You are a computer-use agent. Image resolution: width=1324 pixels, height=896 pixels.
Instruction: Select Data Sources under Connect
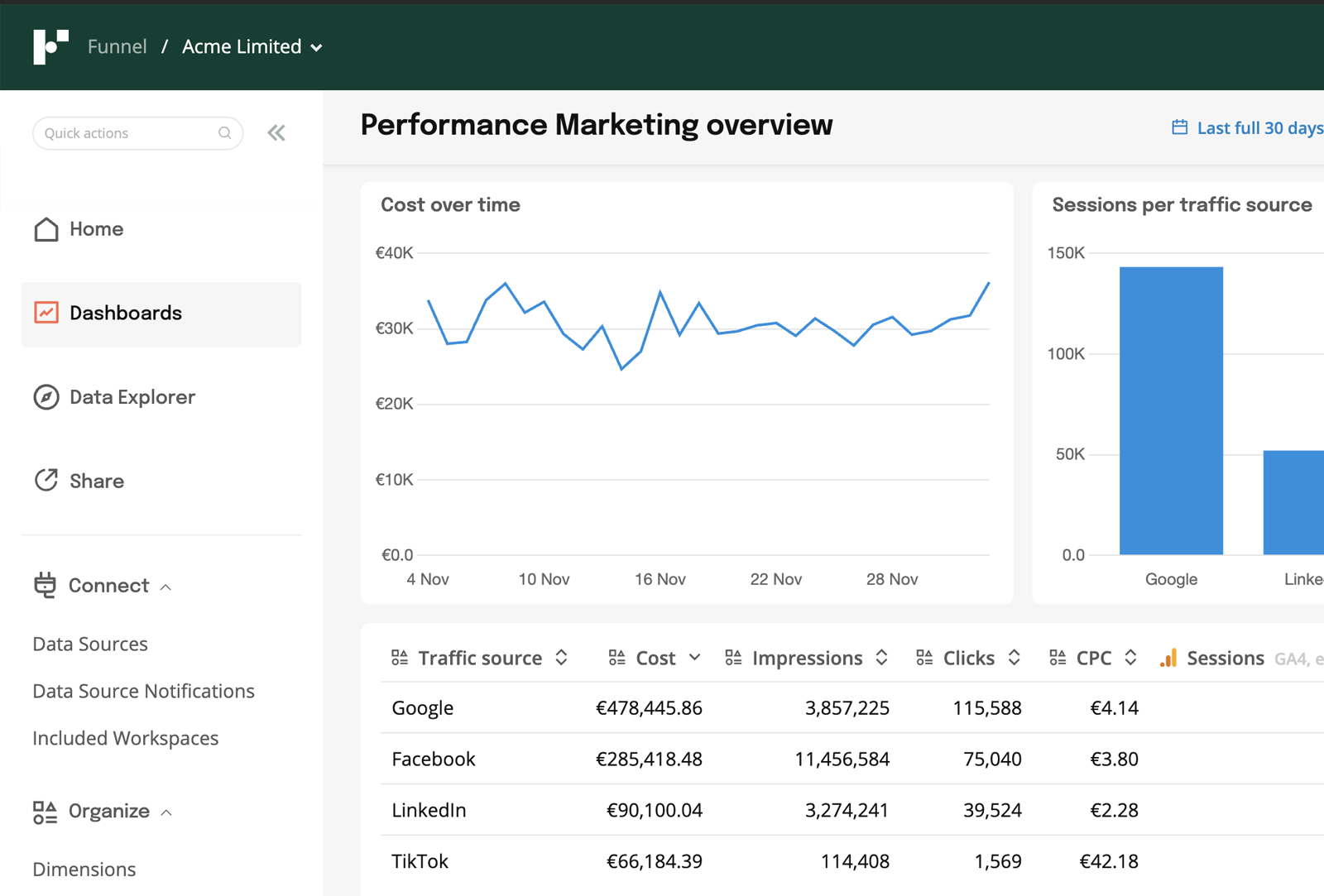(89, 644)
